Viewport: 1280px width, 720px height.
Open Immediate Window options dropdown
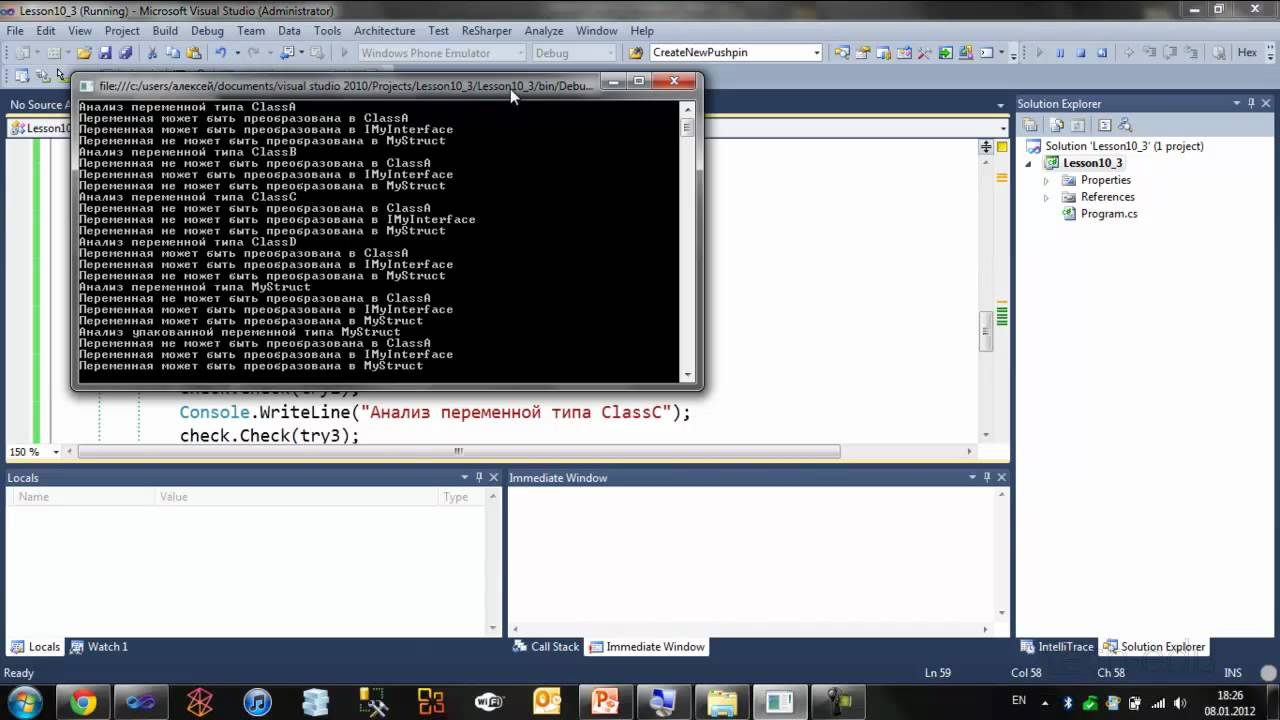coord(972,478)
